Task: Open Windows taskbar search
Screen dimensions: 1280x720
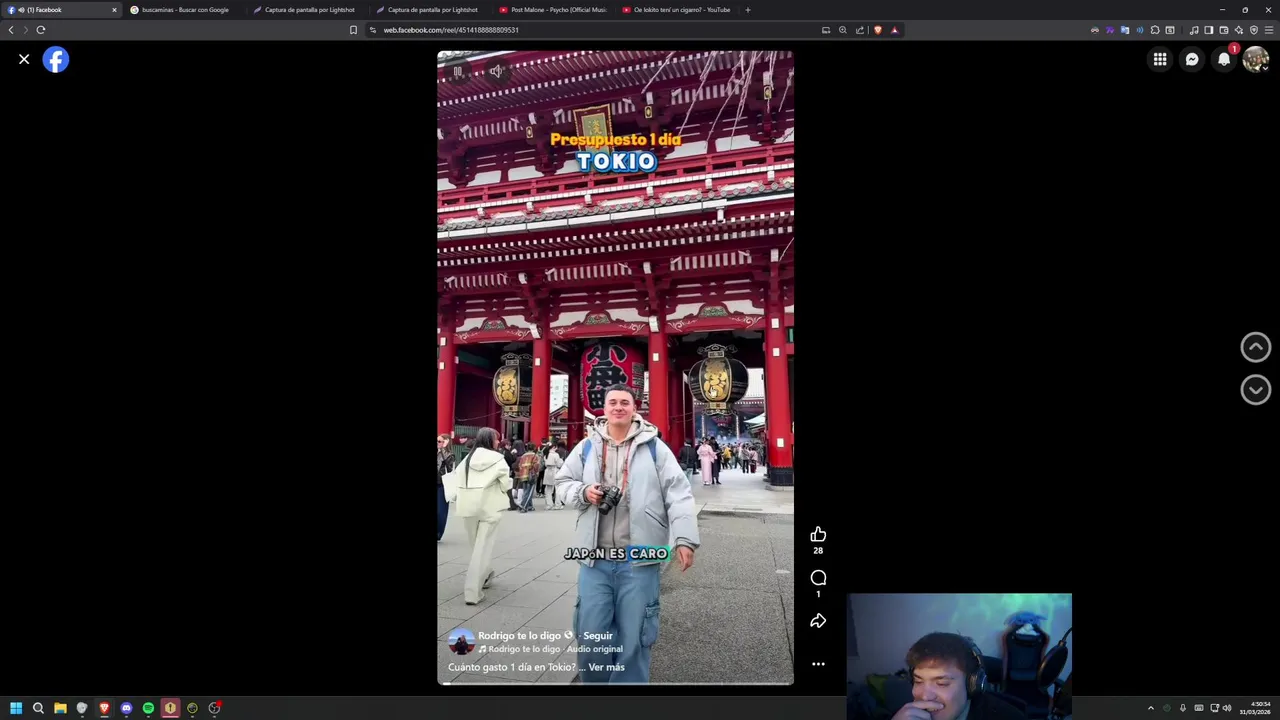Action: click(38, 708)
